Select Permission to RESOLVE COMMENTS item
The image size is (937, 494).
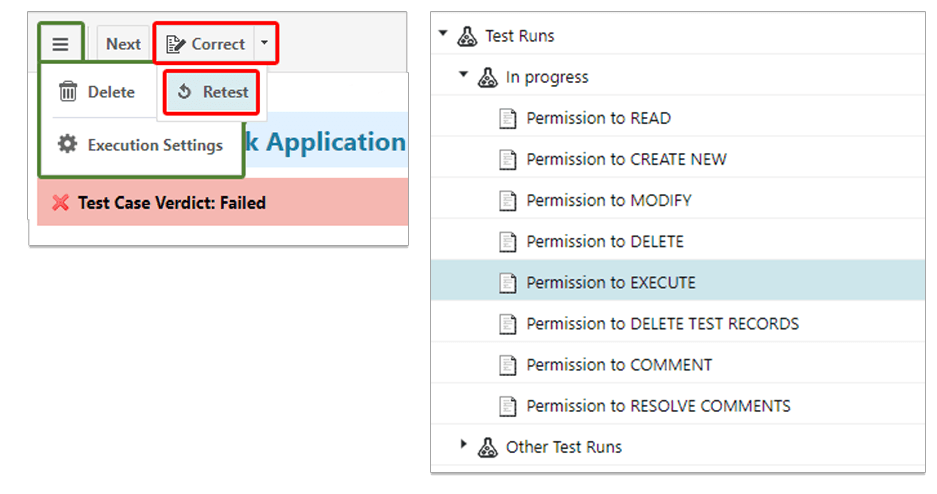(658, 406)
